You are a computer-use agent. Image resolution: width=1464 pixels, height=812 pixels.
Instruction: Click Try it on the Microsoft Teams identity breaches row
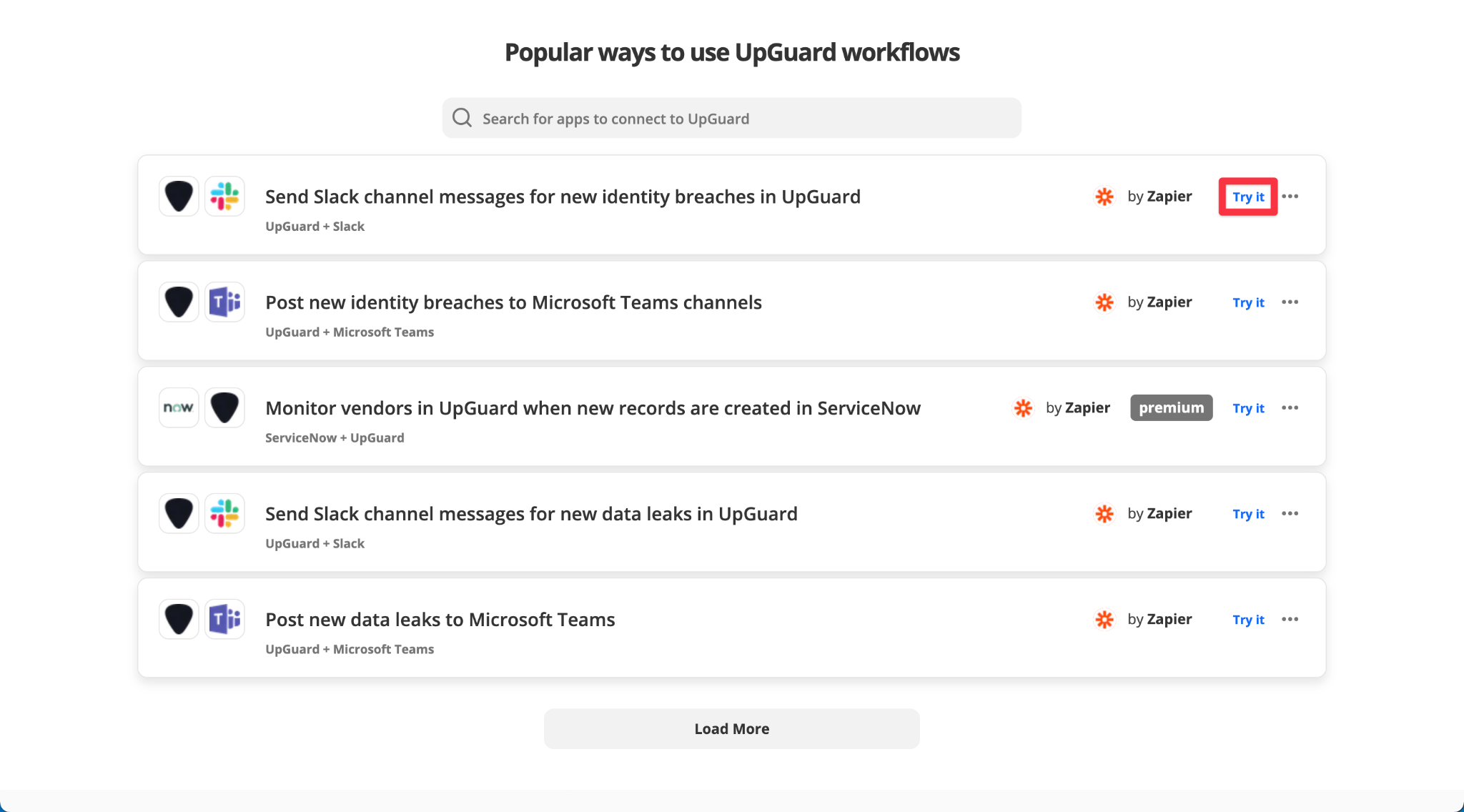pyautogui.click(x=1248, y=302)
